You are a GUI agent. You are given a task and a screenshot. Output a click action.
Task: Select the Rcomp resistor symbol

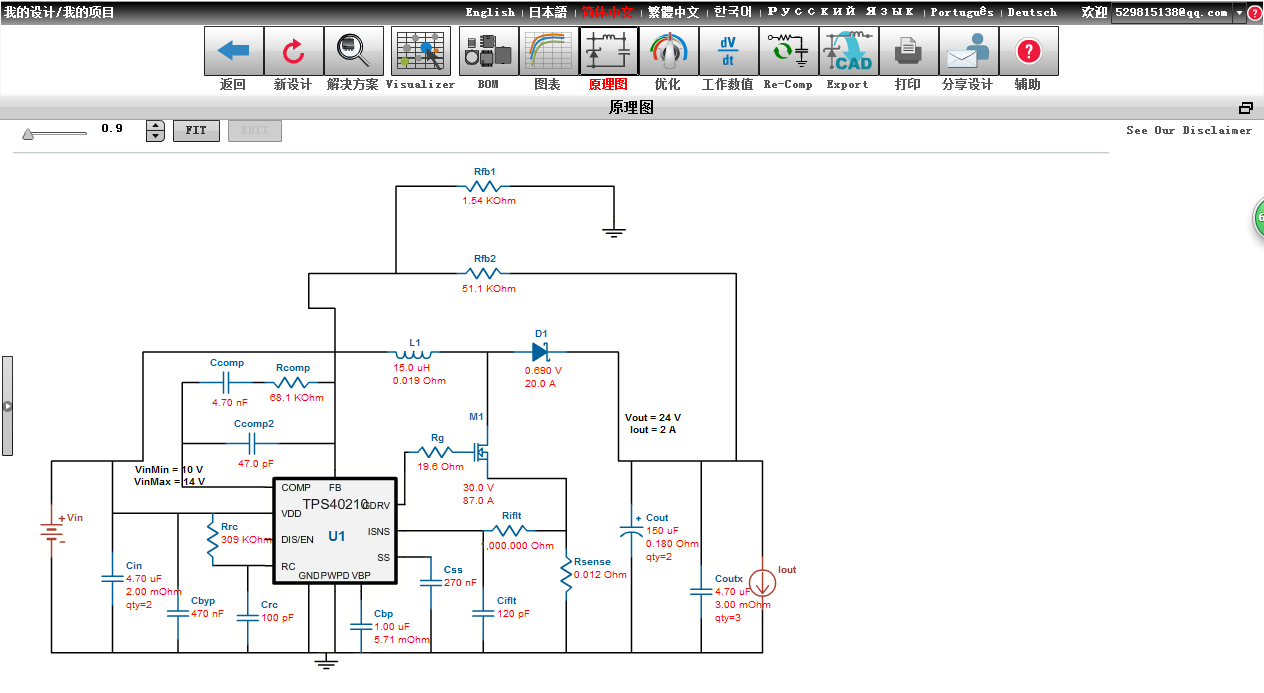(x=293, y=382)
